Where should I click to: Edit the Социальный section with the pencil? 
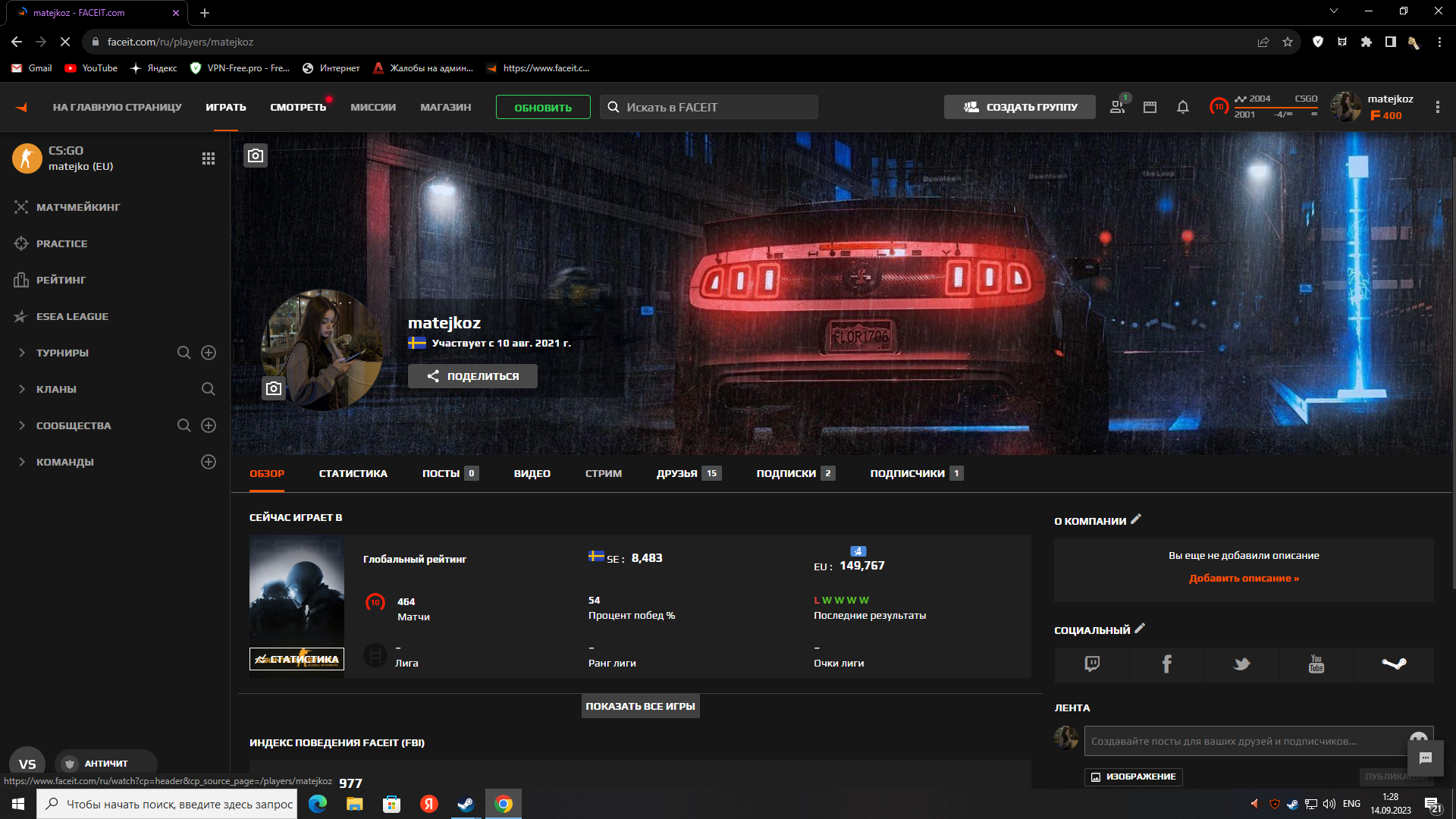click(x=1140, y=629)
